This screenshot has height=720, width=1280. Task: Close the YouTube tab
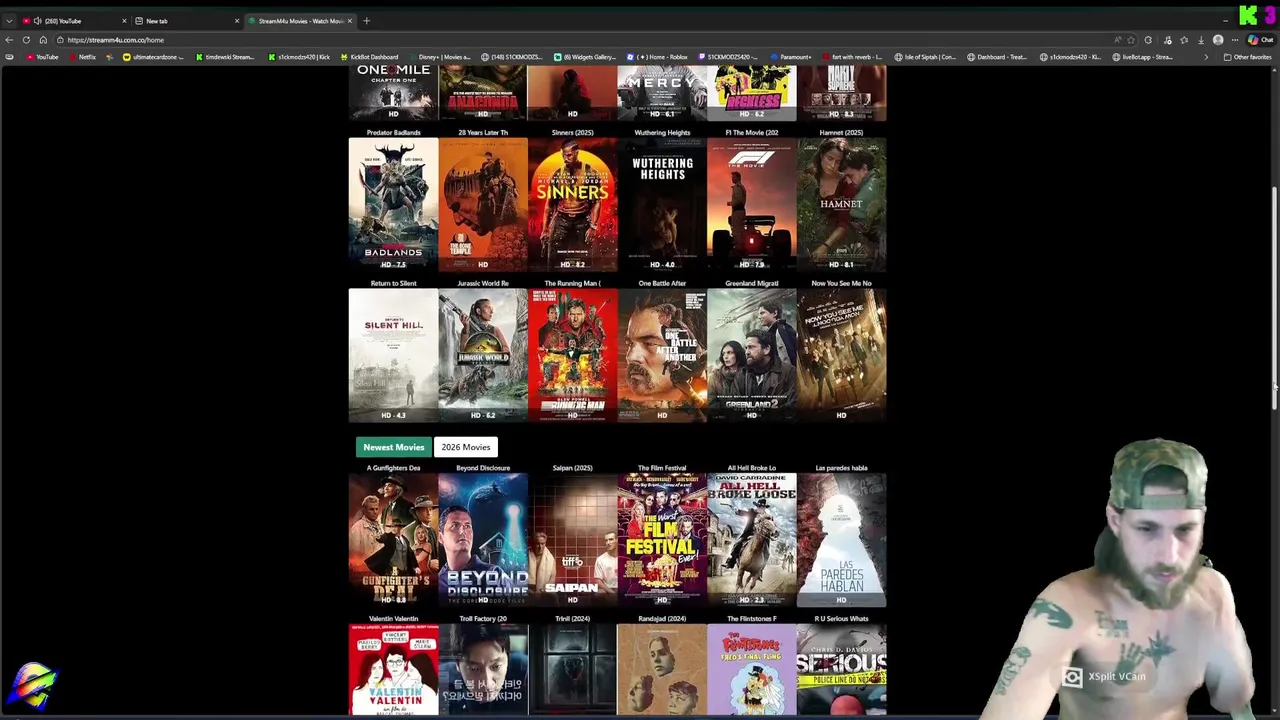[x=124, y=21]
